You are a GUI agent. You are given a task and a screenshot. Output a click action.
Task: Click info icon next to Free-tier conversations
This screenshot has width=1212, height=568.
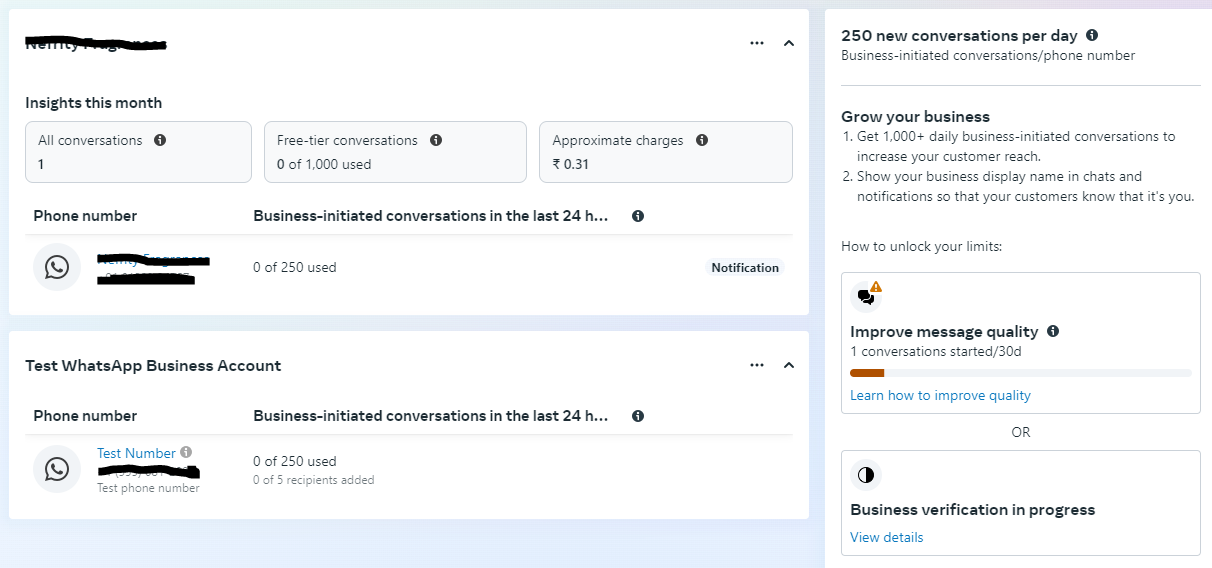(436, 140)
